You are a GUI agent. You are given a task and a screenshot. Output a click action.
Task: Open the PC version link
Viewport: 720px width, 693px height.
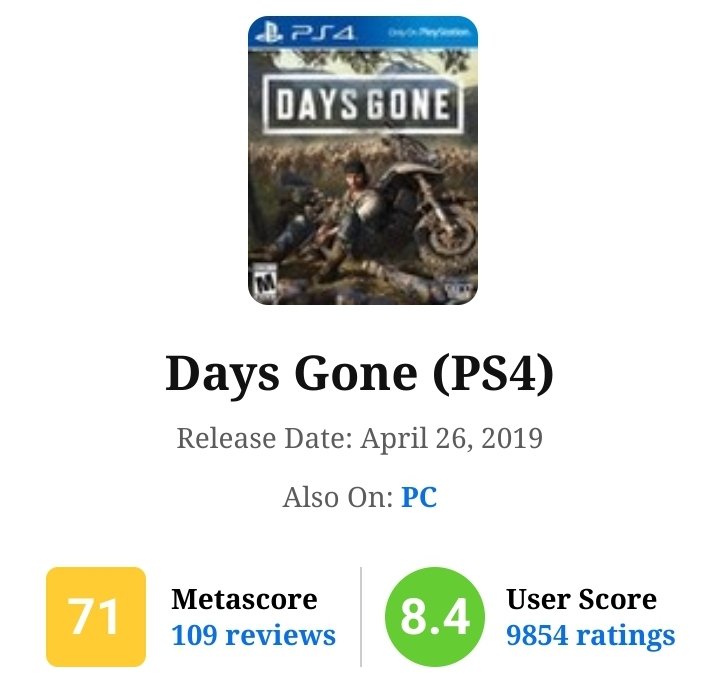point(419,497)
